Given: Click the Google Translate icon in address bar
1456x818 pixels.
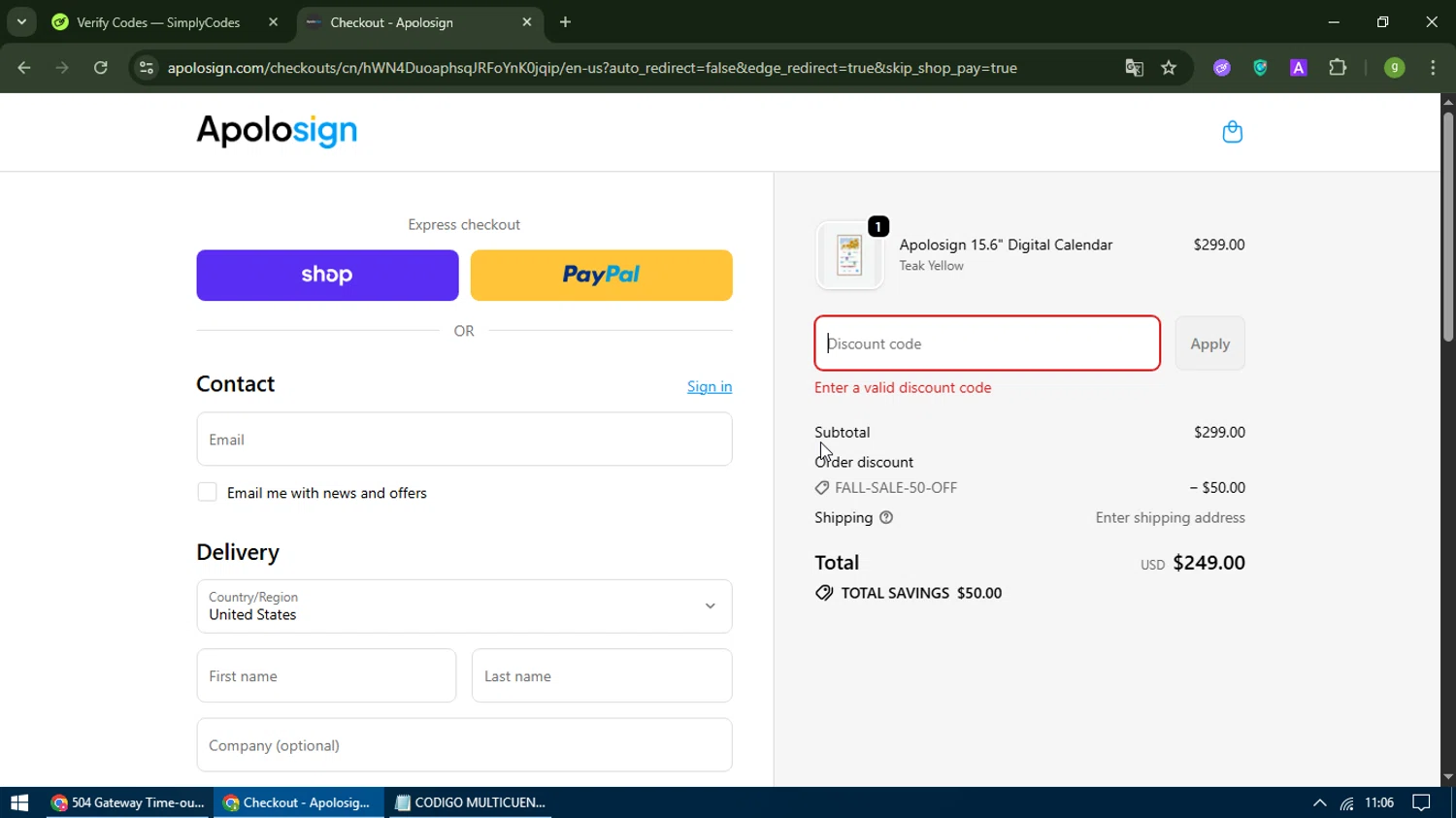Looking at the screenshot, I should [1134, 68].
